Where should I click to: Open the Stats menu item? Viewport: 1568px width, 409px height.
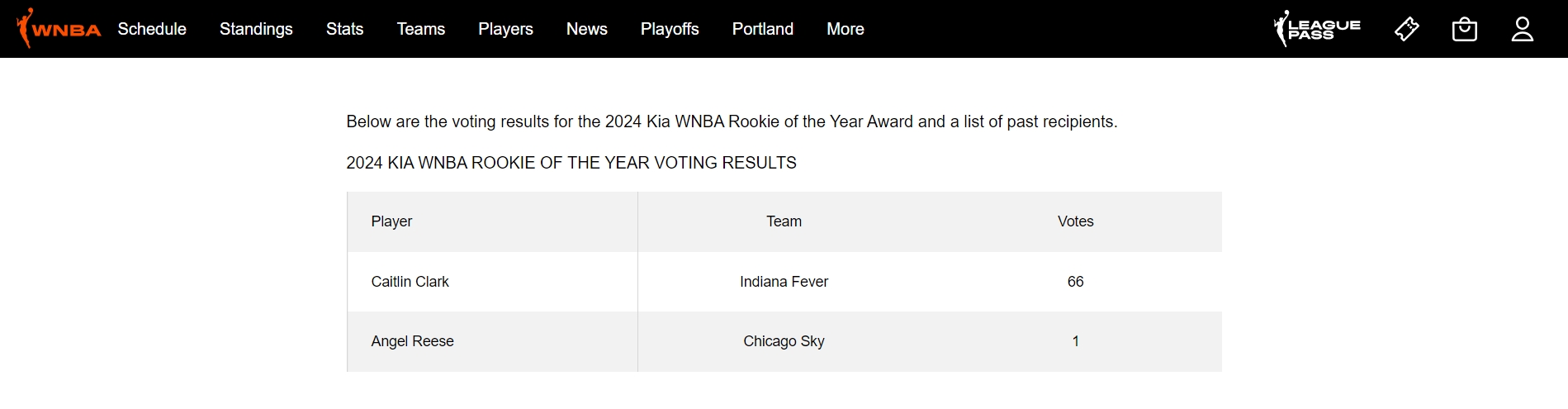click(x=344, y=29)
